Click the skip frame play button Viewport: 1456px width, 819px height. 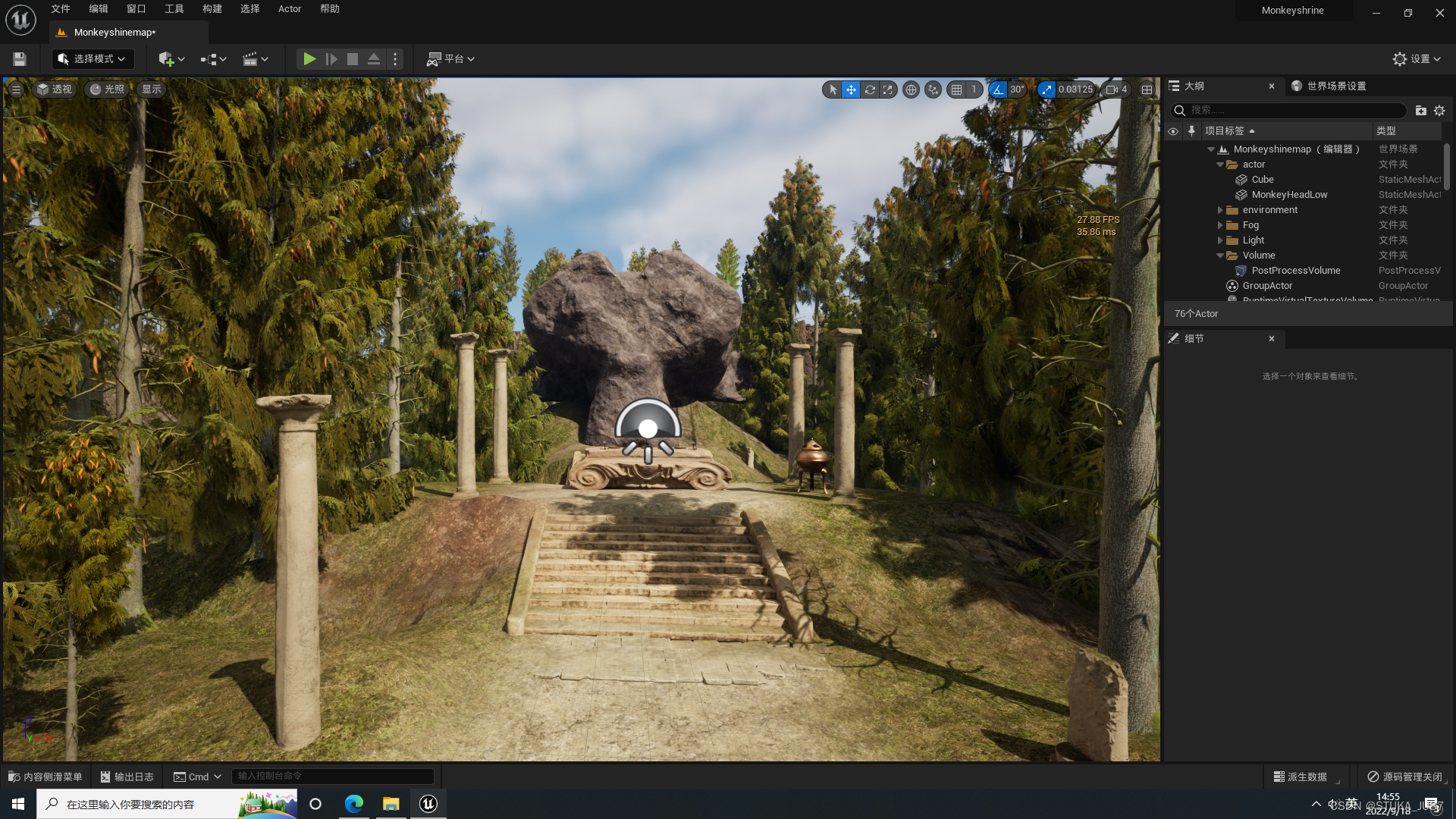[331, 59]
